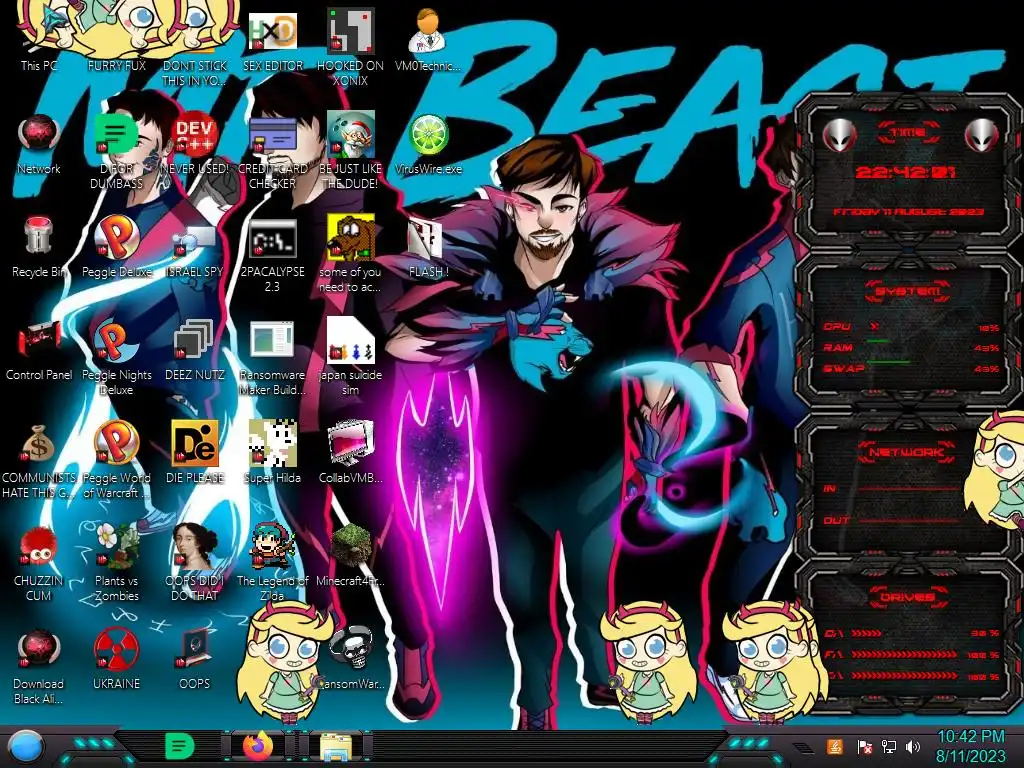1024x768 pixels.
Task: Click the Friday 11 August 2023 date text
Action: (908, 212)
